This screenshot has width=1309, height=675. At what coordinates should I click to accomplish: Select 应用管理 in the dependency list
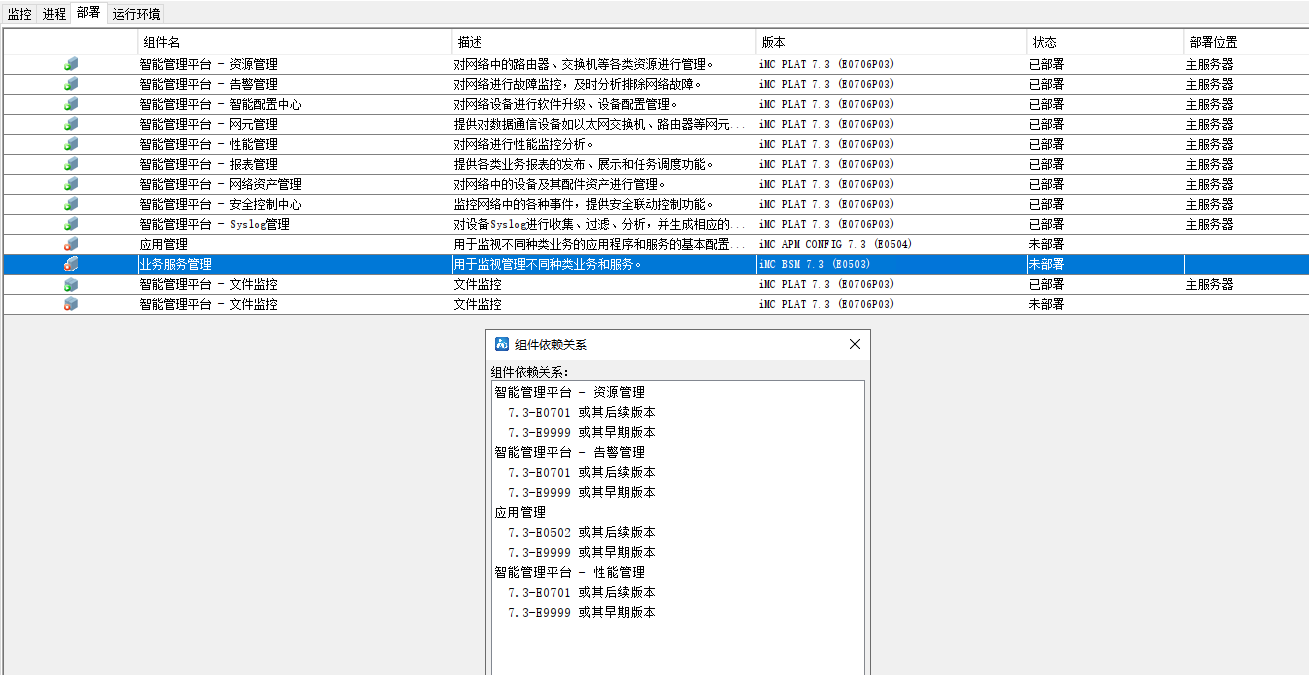(x=520, y=512)
